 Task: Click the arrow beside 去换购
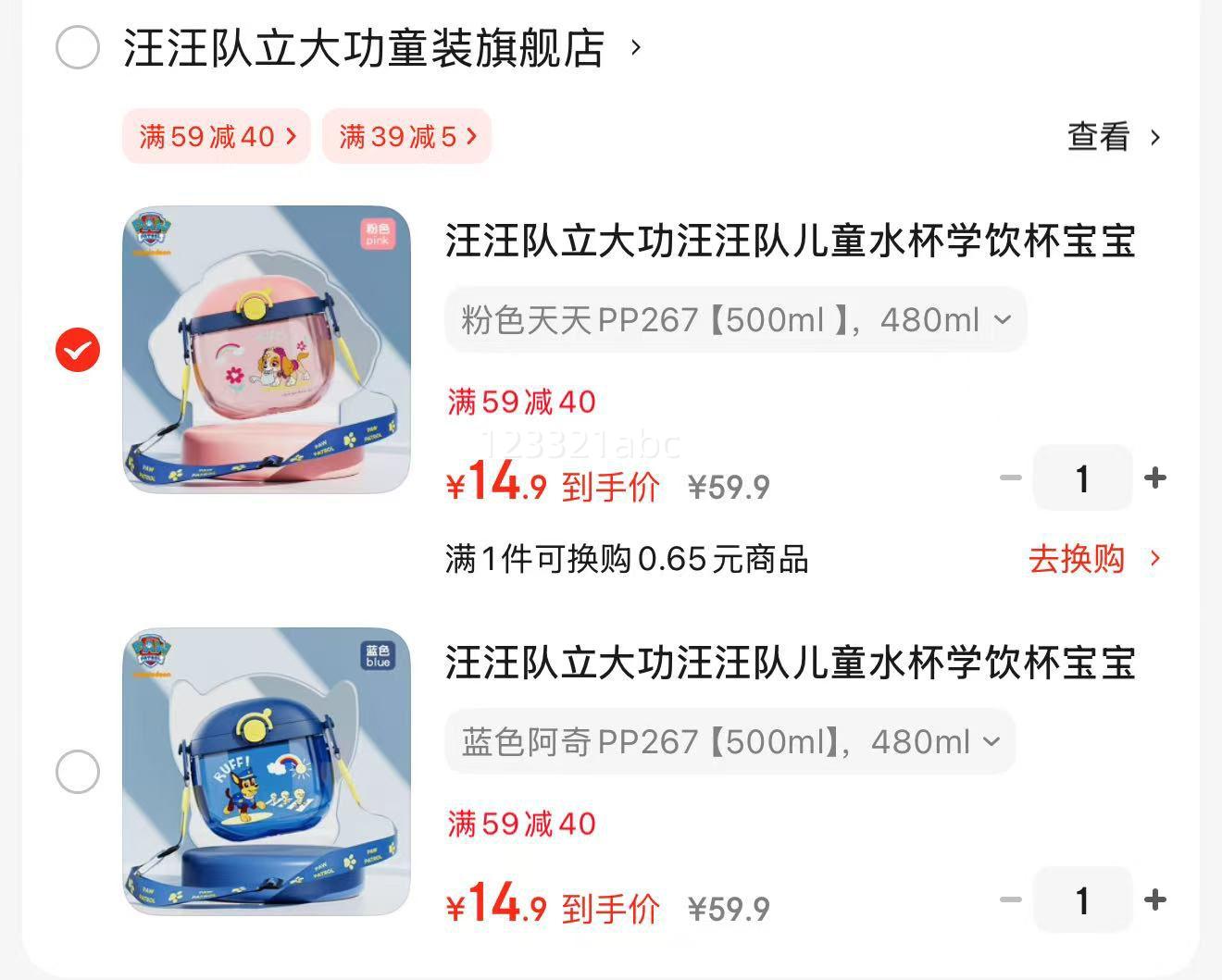(x=1154, y=559)
